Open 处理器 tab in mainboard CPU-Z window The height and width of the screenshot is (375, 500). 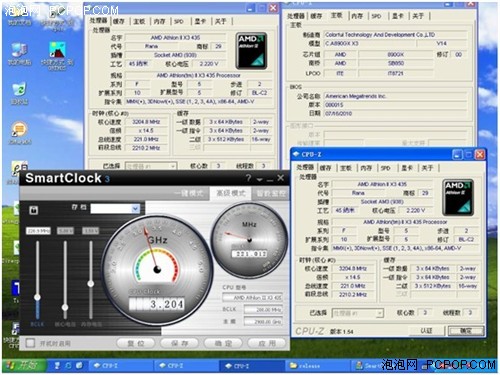296,16
